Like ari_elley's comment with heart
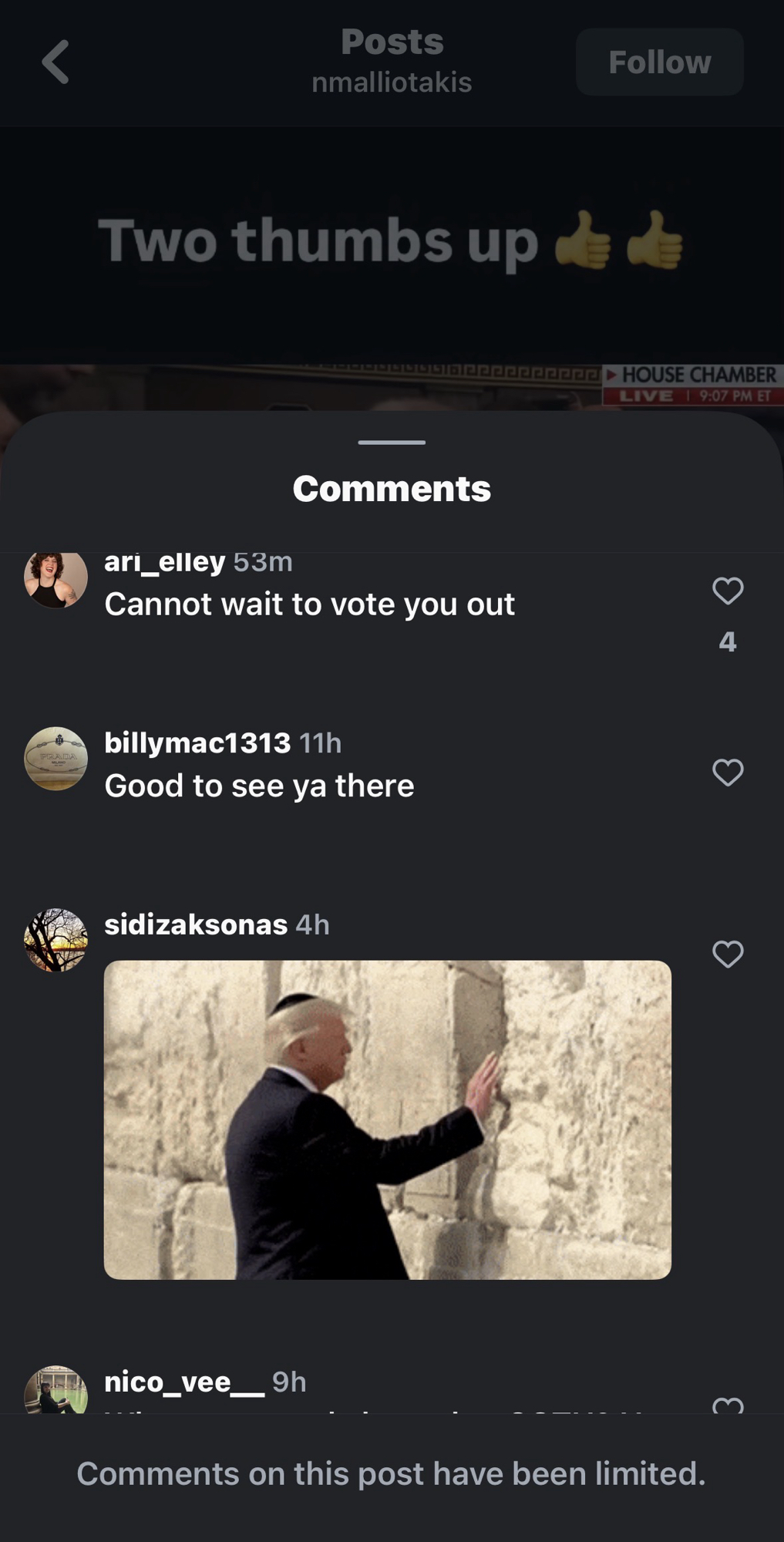Image resolution: width=784 pixels, height=1542 pixels. pos(728,591)
